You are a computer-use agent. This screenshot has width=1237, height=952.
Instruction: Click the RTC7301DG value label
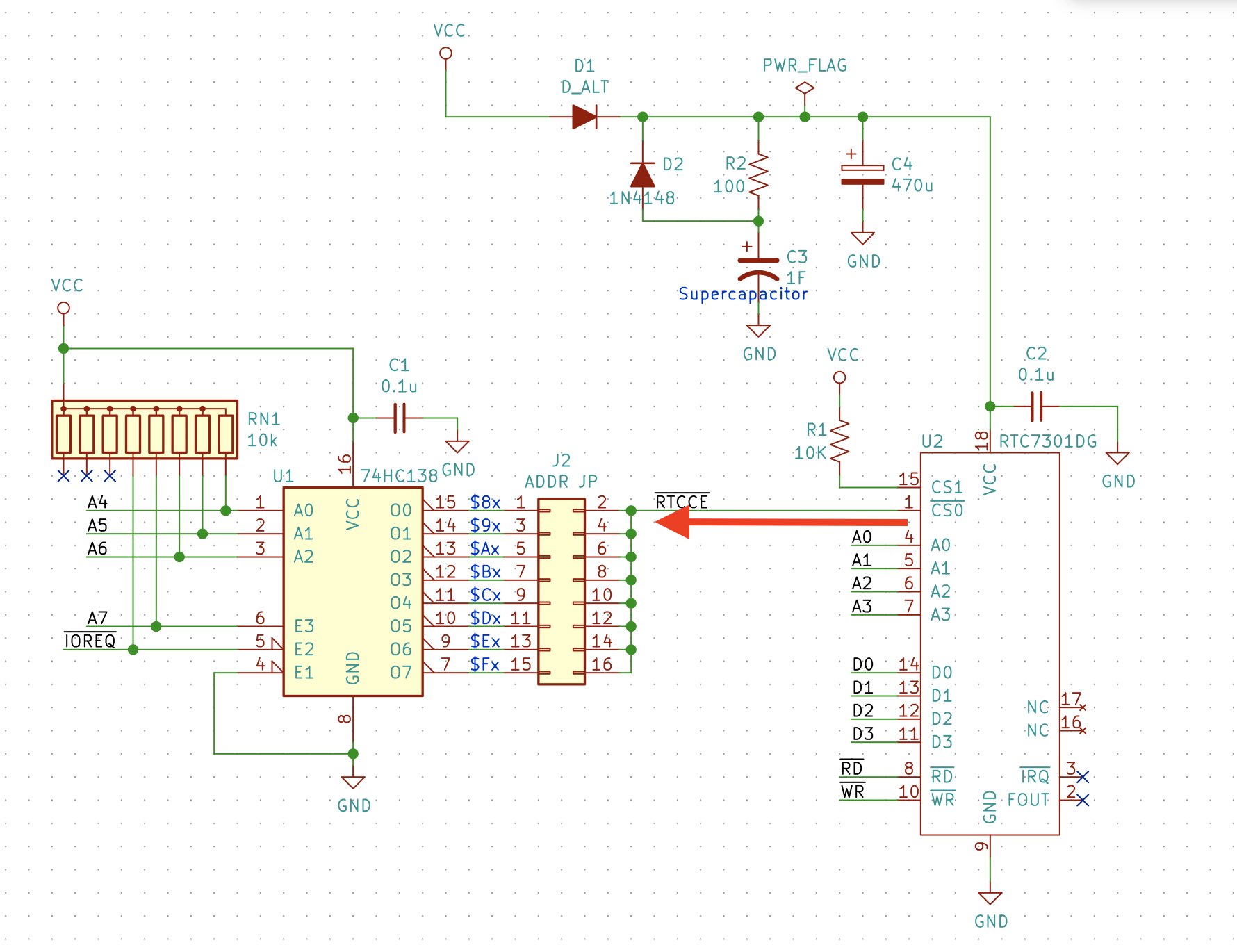pos(1048,441)
